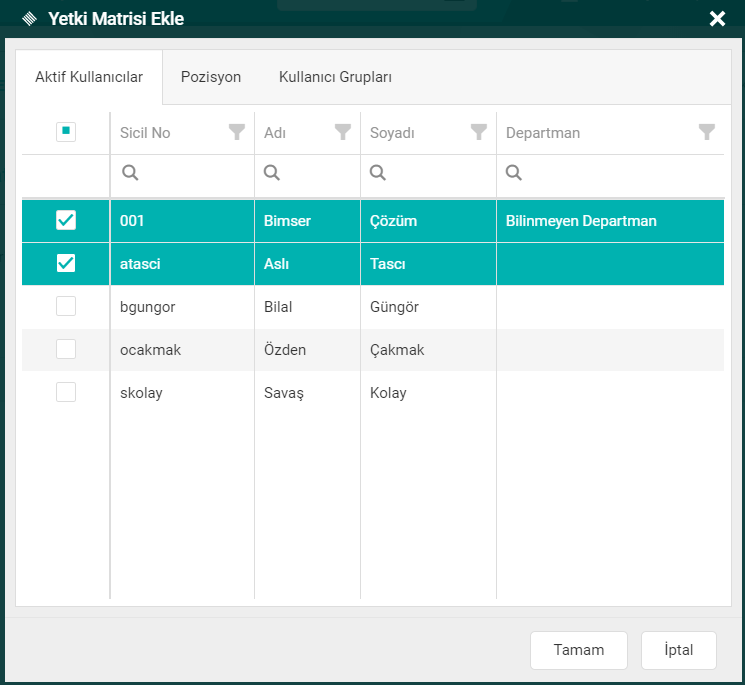Tick the checkbox for skolay row
The width and height of the screenshot is (745, 685).
[x=66, y=392]
